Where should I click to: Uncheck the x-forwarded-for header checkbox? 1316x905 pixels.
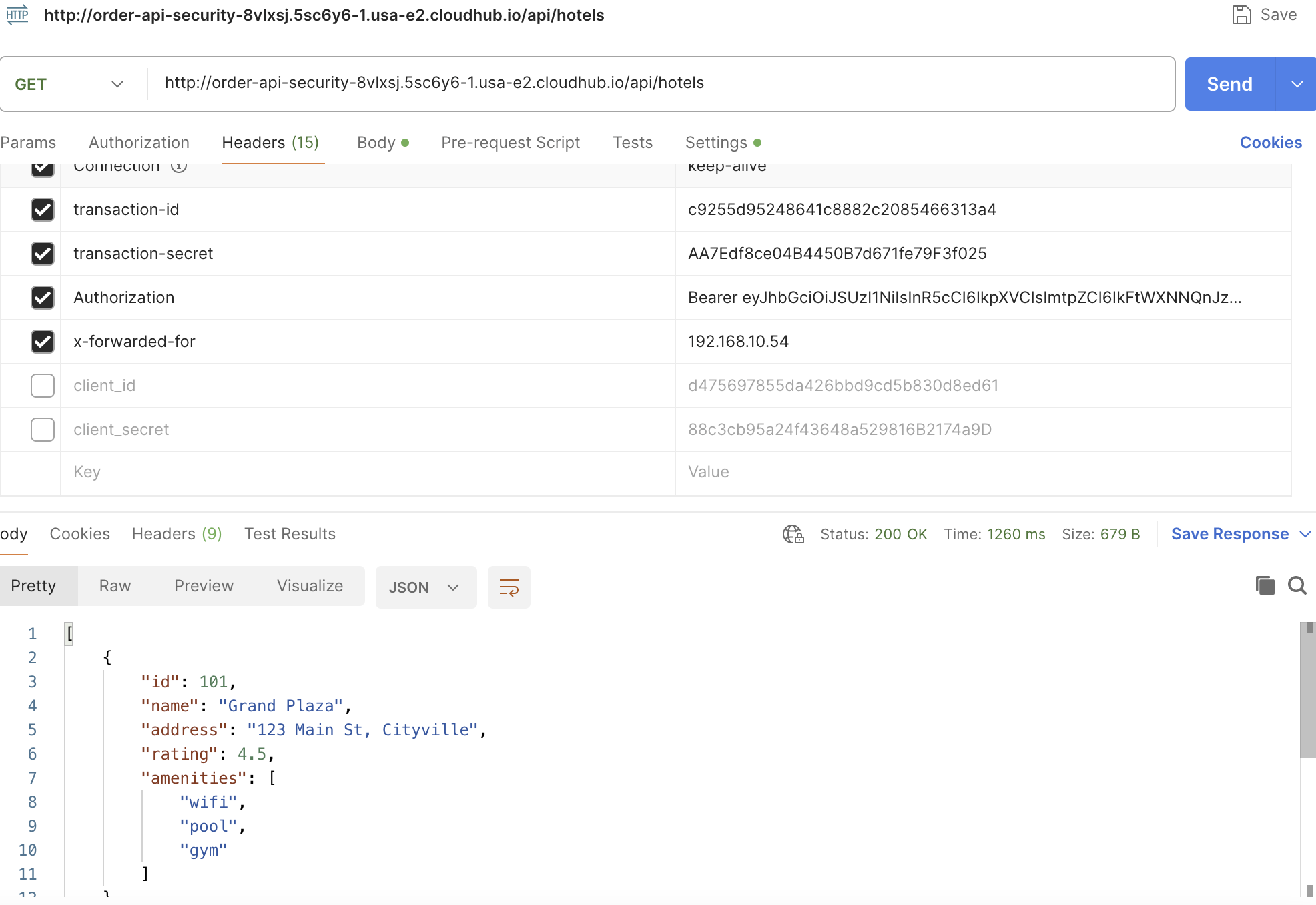point(43,342)
